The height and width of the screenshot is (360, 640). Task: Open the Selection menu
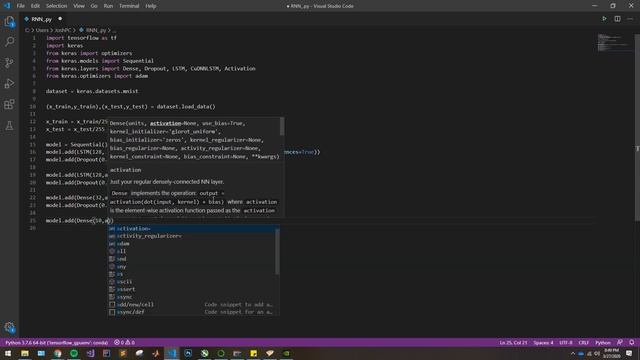click(x=56, y=6)
